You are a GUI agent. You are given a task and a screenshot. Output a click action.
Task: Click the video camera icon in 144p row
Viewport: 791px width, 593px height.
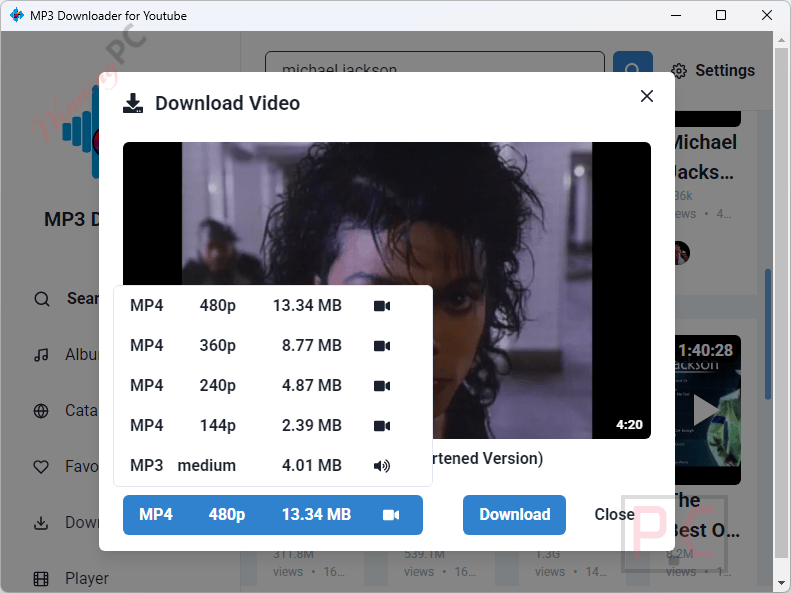[382, 426]
